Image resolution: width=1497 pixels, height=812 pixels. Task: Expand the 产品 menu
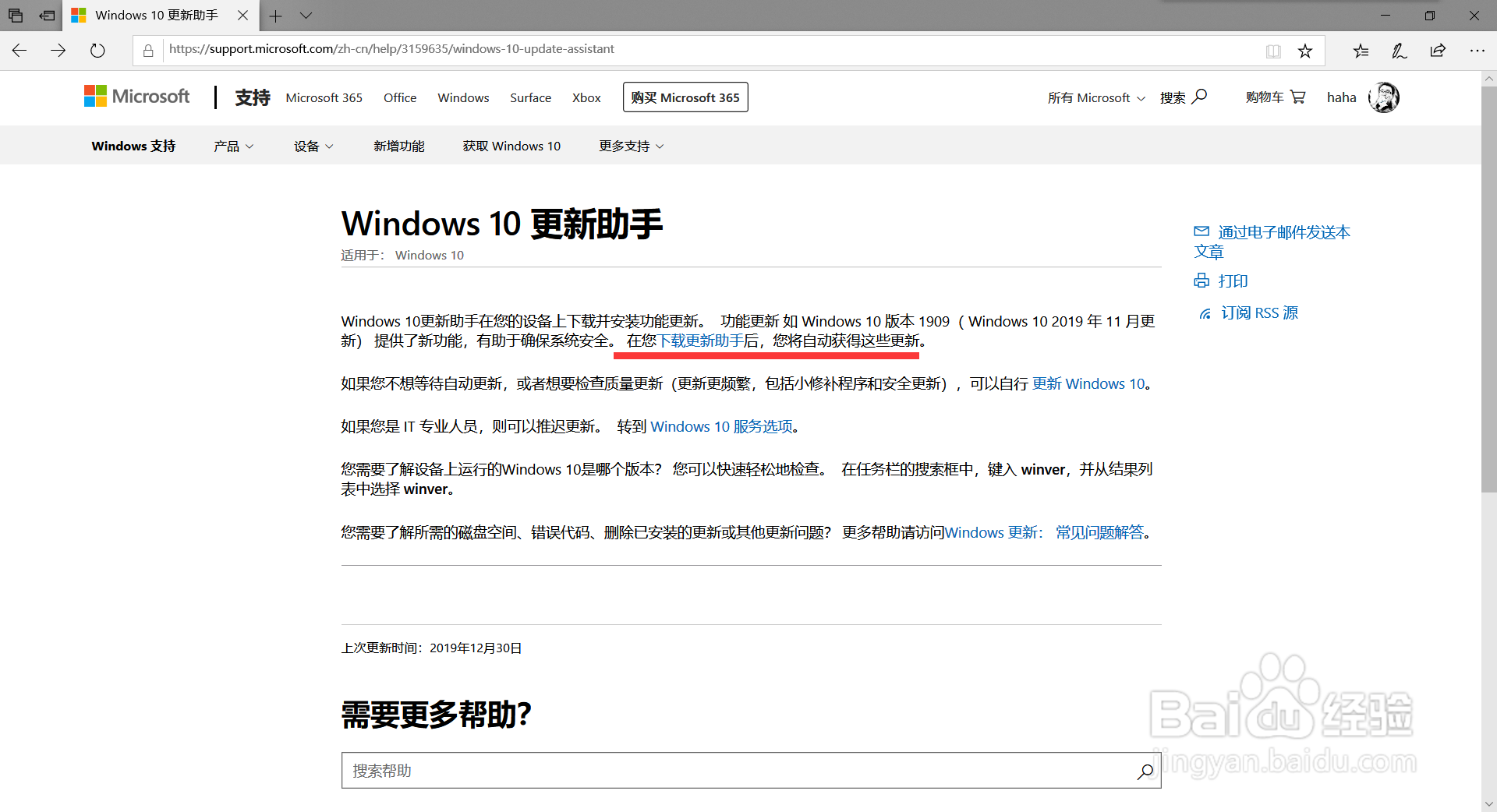coord(234,146)
